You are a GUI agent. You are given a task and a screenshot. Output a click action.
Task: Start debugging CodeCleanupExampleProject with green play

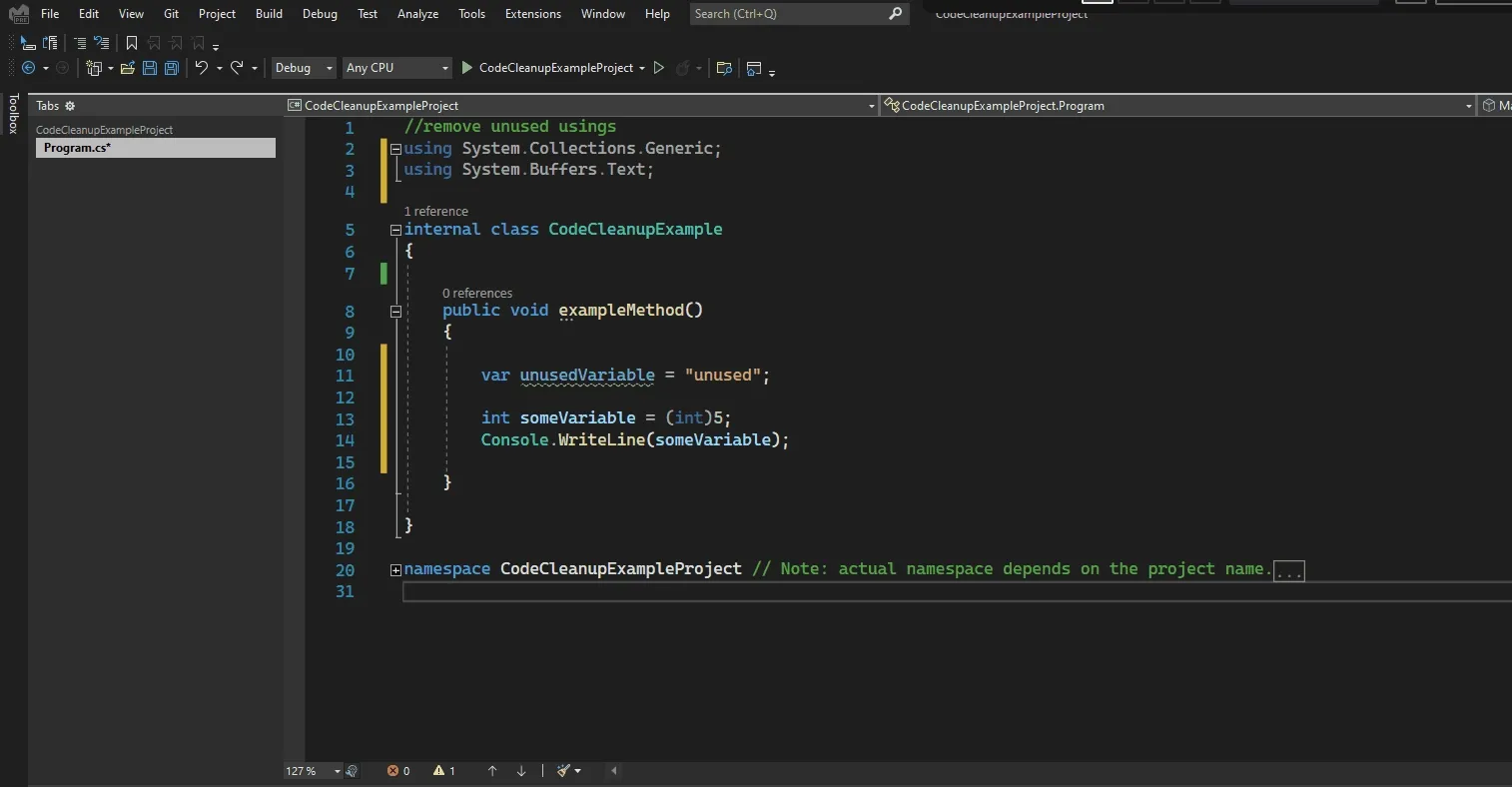(x=466, y=68)
